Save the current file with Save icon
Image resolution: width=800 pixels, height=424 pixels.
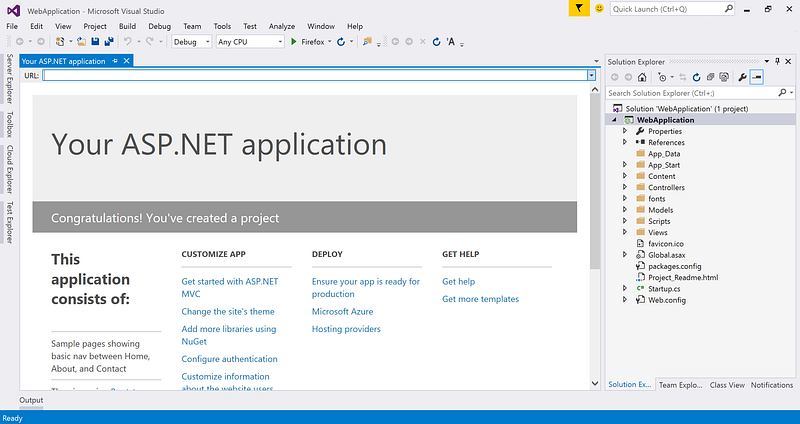point(95,42)
